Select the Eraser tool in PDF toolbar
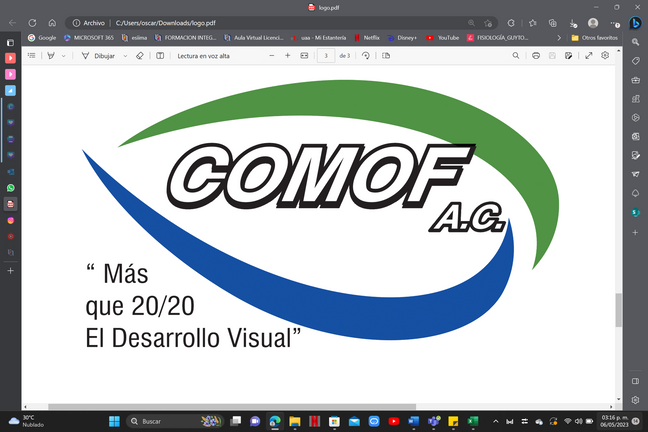The width and height of the screenshot is (648, 432). click(140, 56)
